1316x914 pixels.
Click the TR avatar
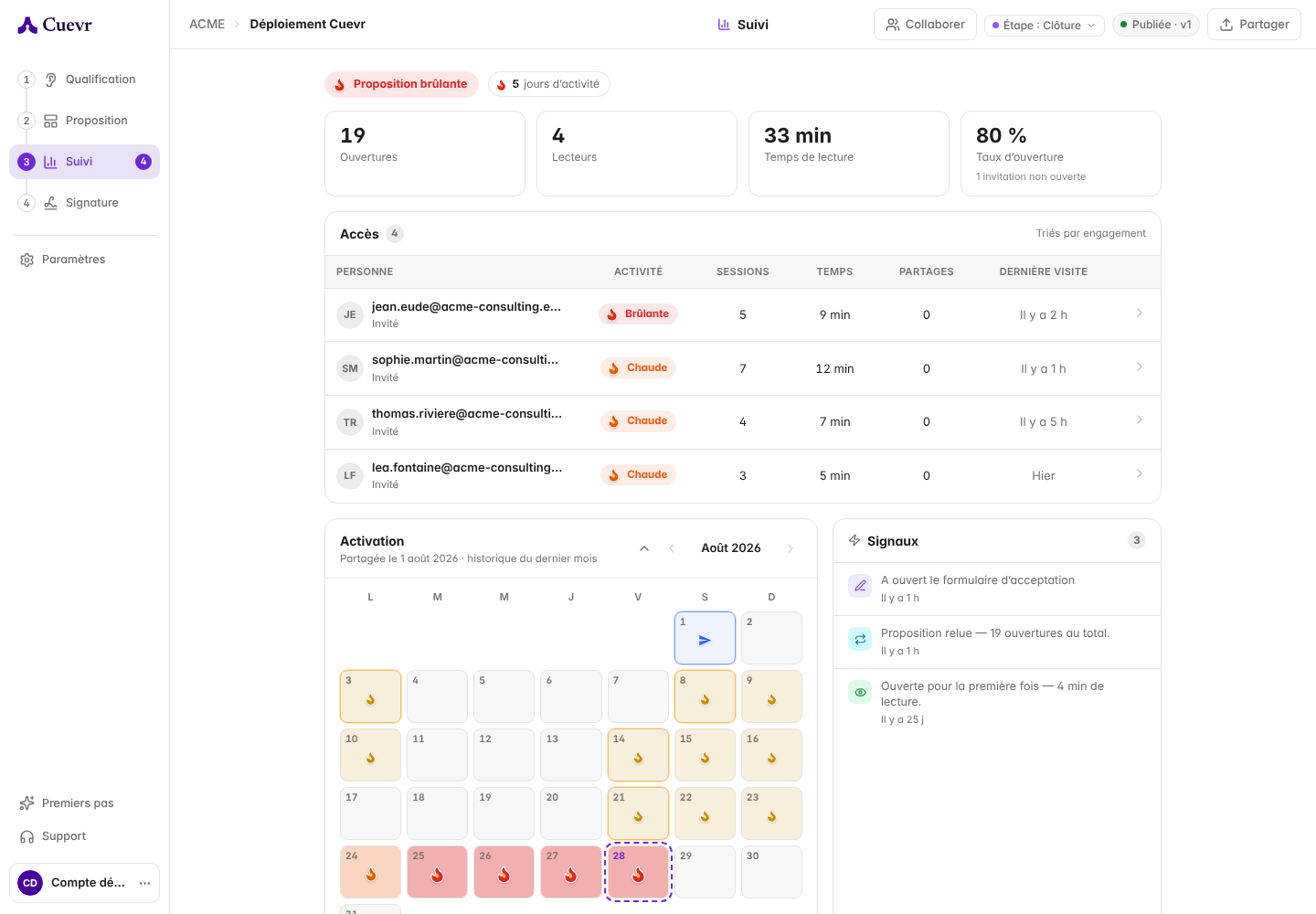tap(350, 422)
